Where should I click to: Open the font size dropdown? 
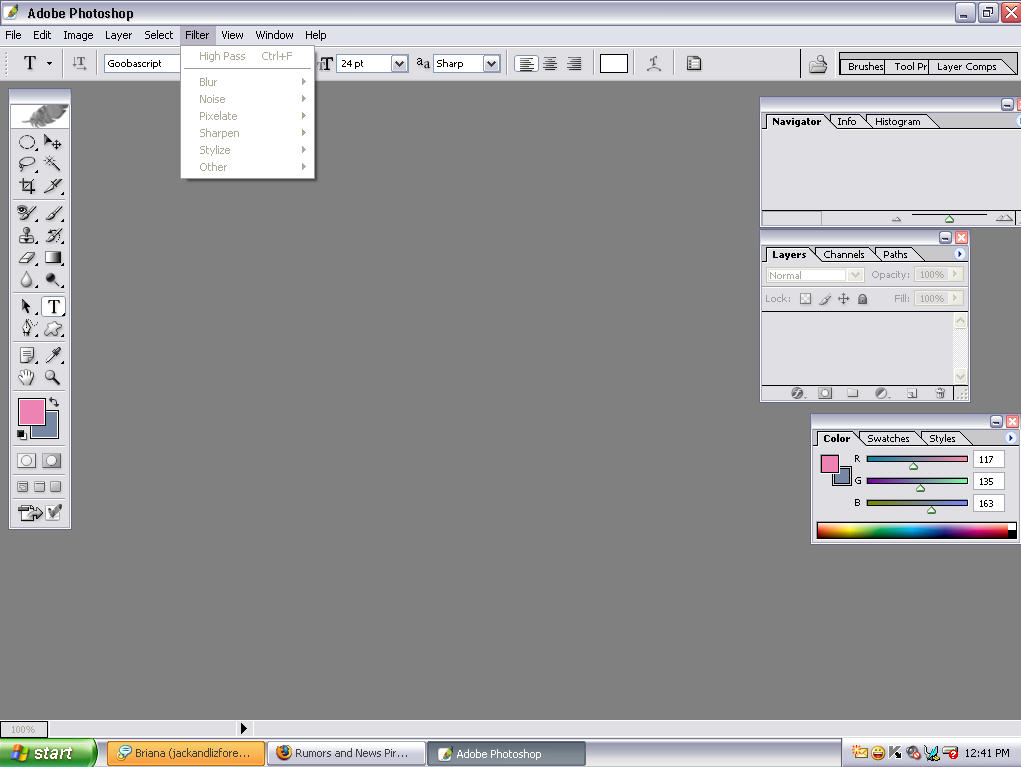[399, 64]
